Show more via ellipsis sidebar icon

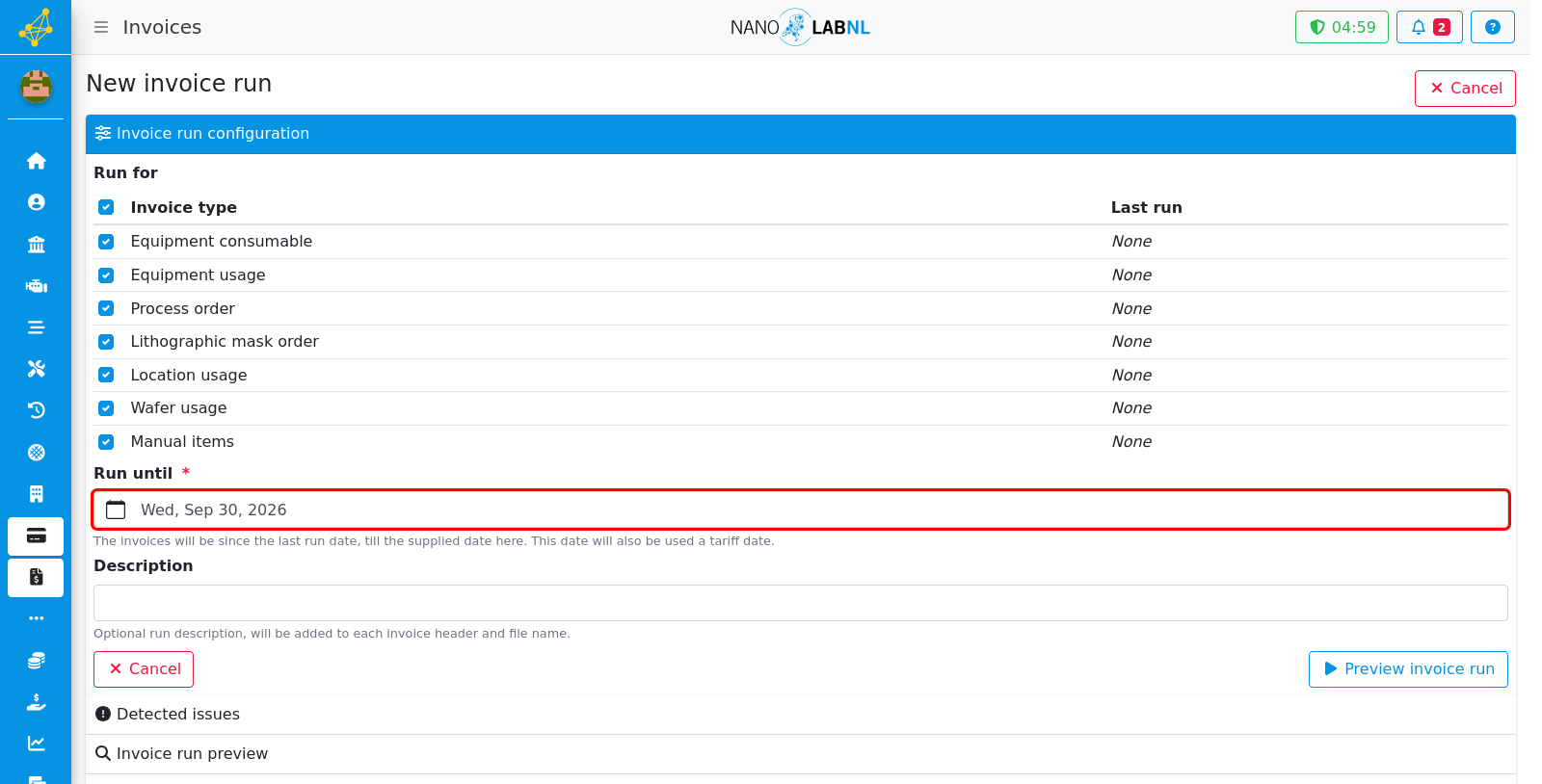(x=37, y=618)
